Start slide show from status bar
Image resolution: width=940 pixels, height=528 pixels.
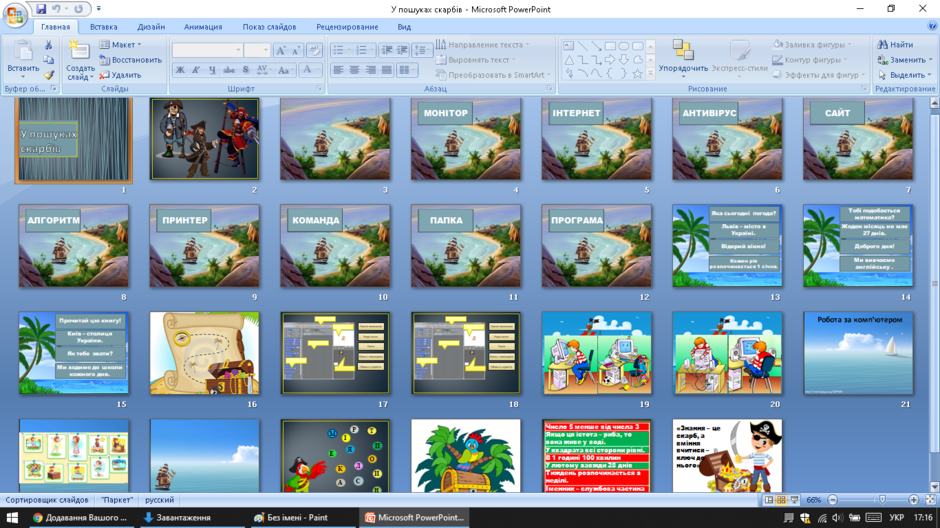[x=794, y=500]
